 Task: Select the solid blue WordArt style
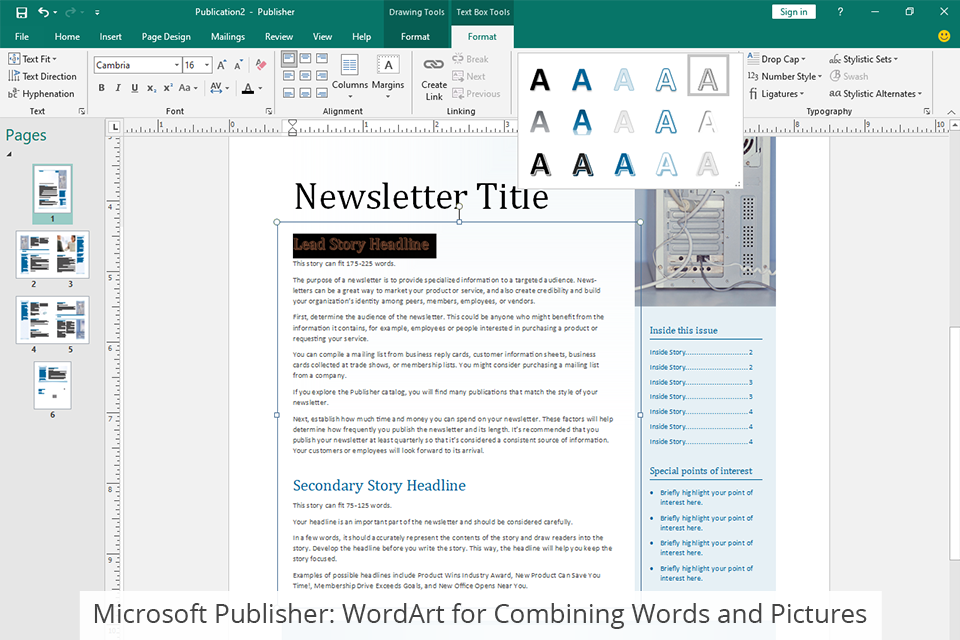pyautogui.click(x=582, y=79)
